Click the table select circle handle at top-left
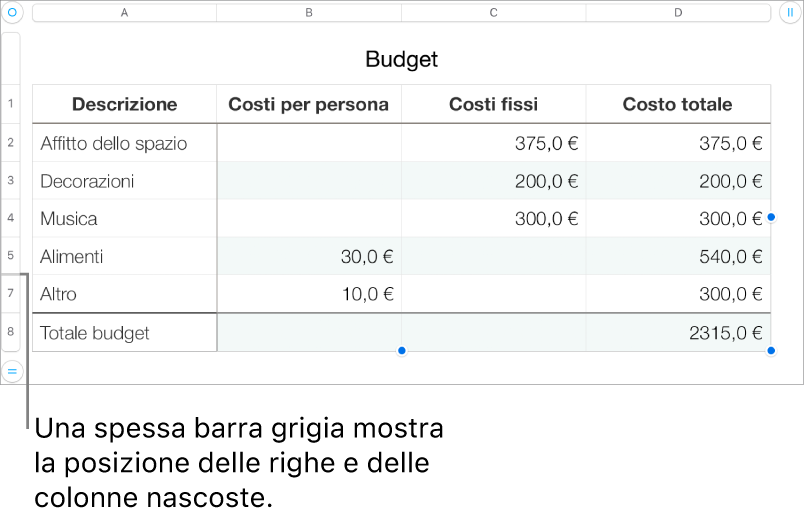The width and height of the screenshot is (804, 515). (x=12, y=12)
